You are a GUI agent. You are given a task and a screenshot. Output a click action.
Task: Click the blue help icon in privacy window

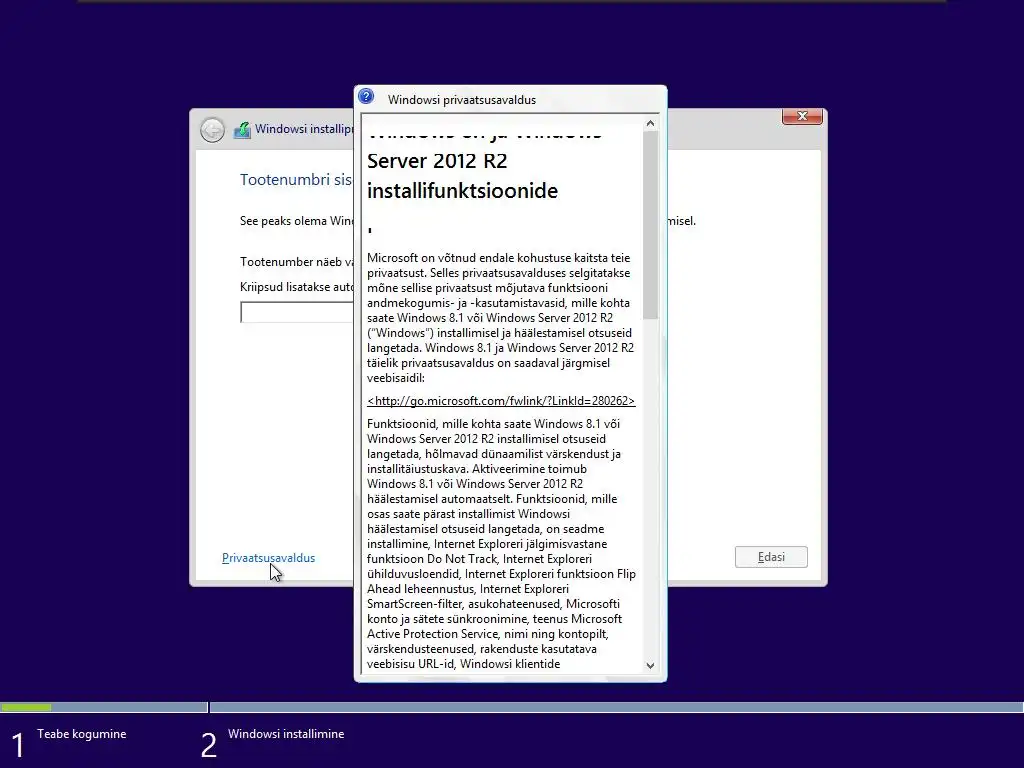[366, 97]
